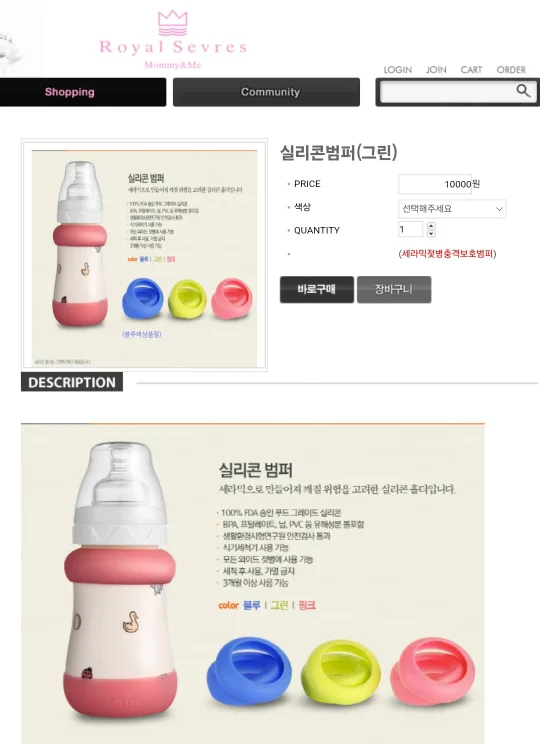The image size is (540, 744).
Task: Click the quantity input field
Action: pos(410,229)
